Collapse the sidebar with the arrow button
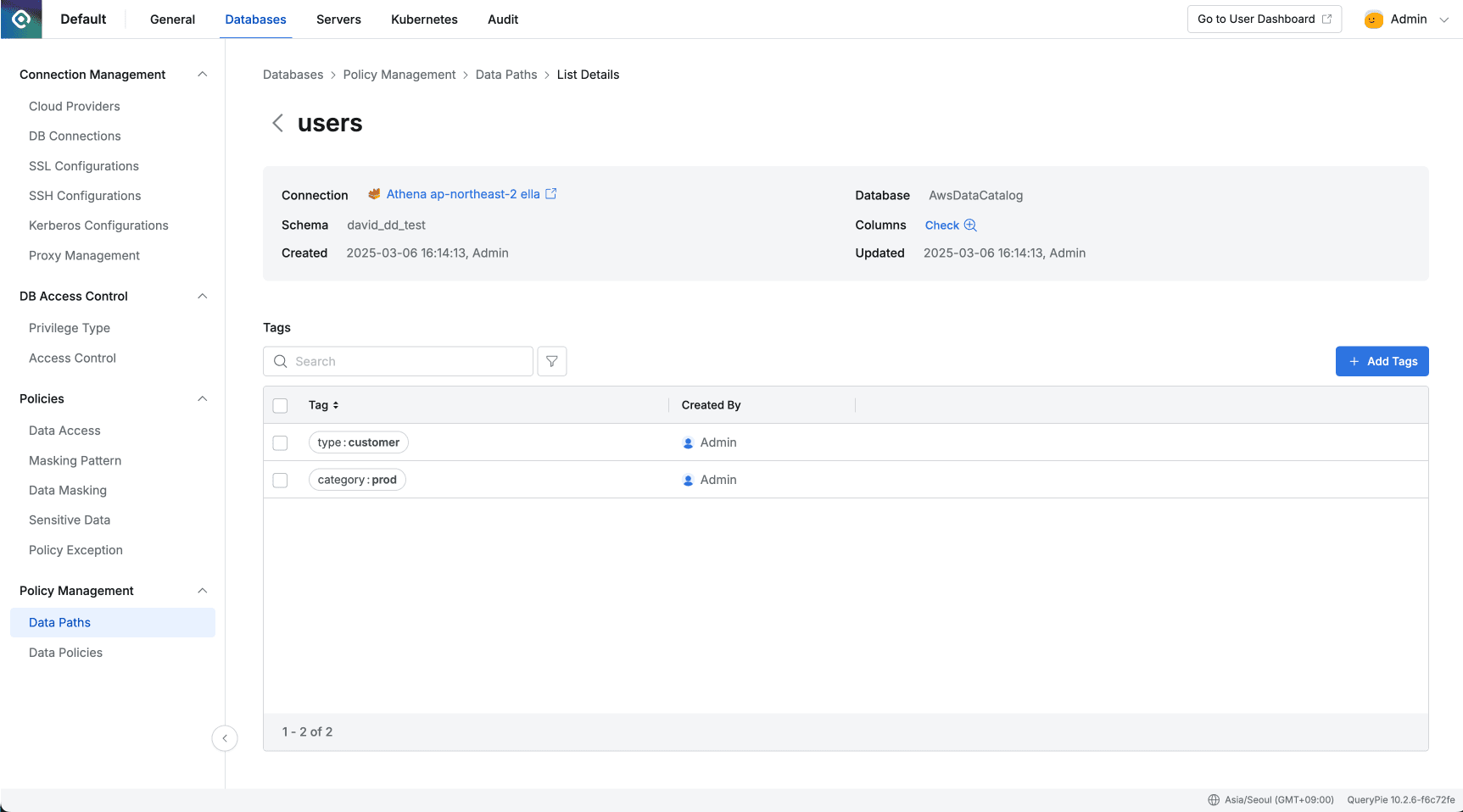The width and height of the screenshot is (1463, 812). tap(225, 738)
